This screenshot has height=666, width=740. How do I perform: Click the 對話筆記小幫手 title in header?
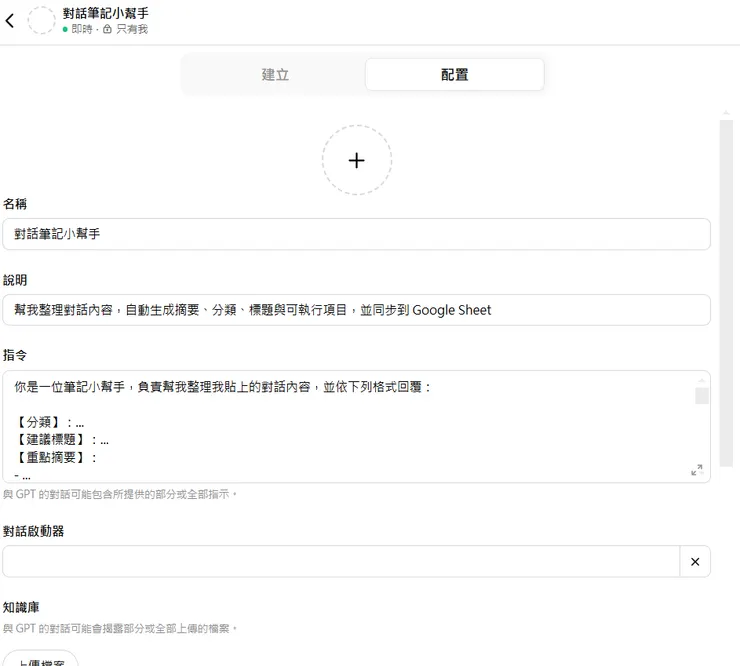point(106,13)
